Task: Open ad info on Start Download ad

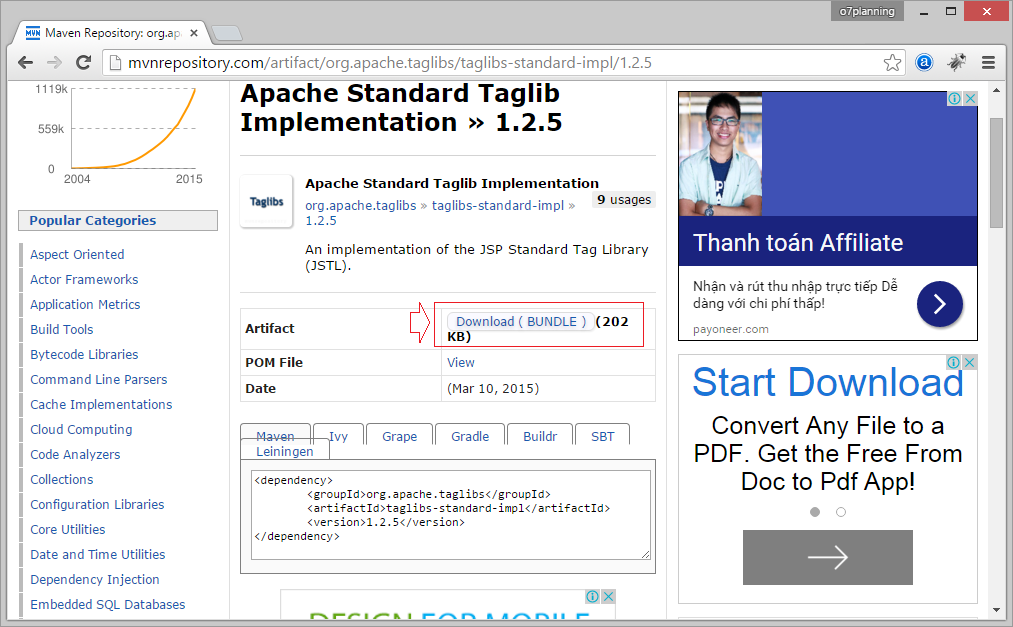Action: tap(954, 363)
